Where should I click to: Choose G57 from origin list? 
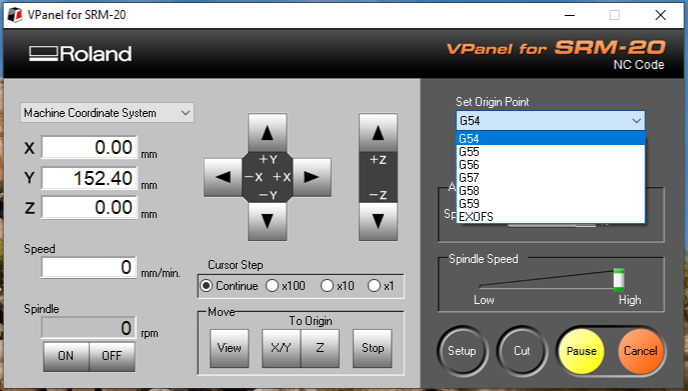[x=551, y=178]
